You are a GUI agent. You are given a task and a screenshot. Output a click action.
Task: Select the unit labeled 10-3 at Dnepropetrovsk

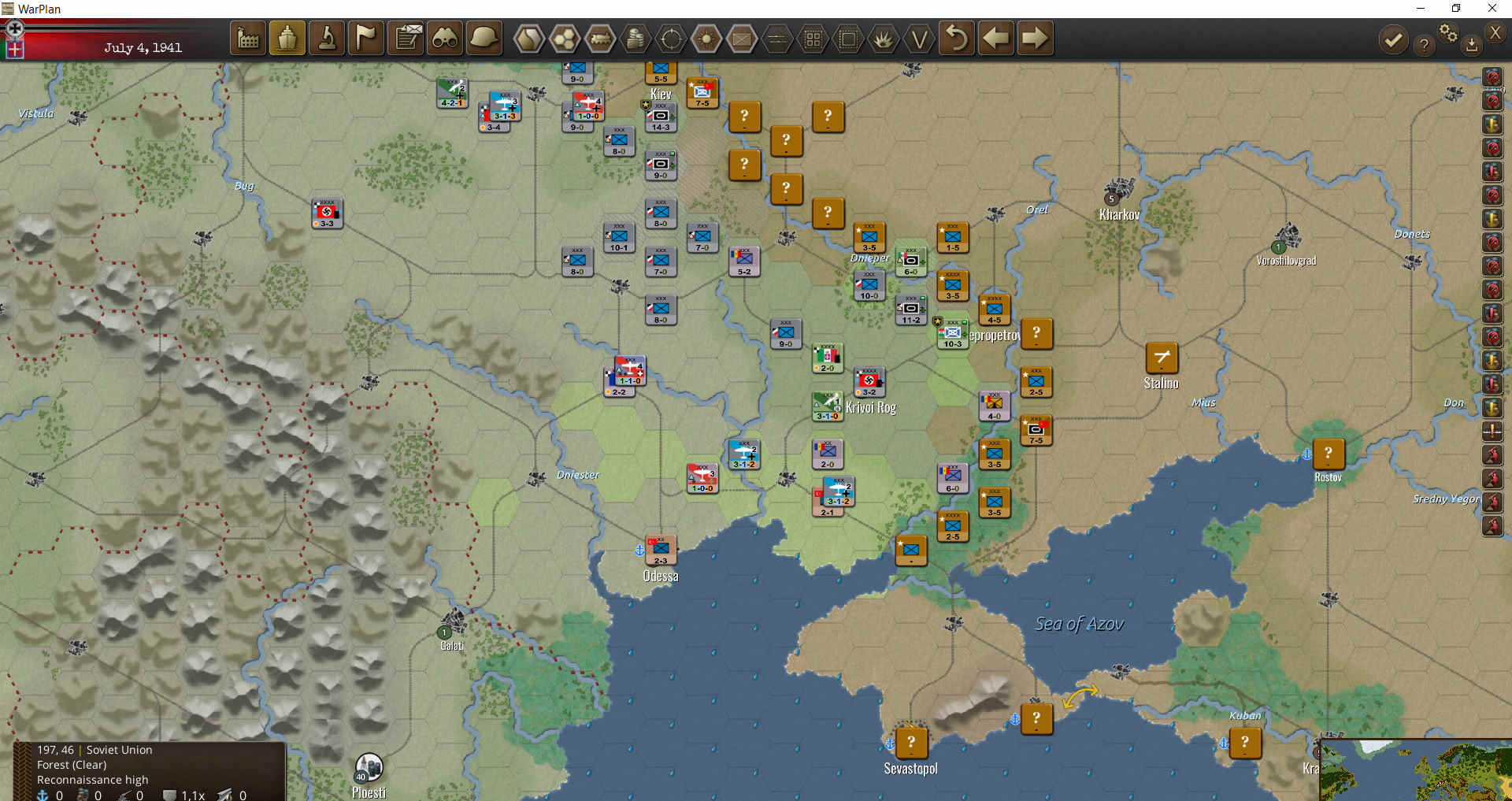point(953,334)
